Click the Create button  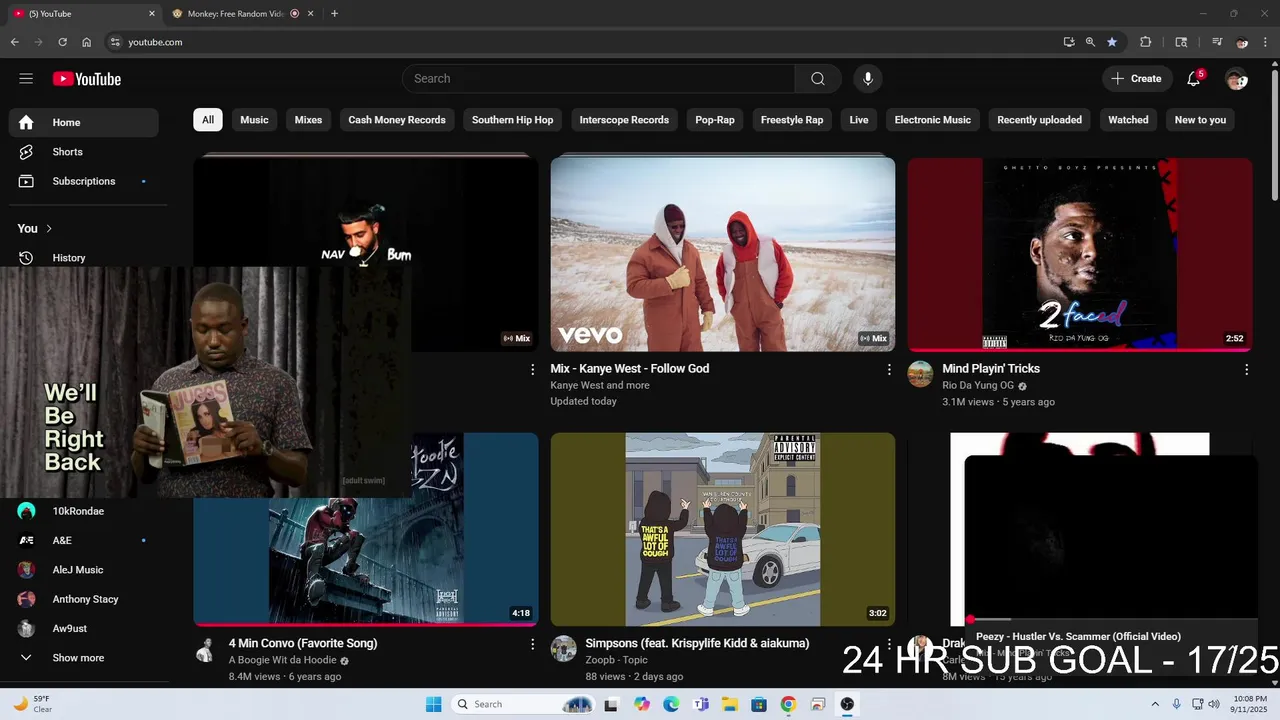(x=1136, y=79)
